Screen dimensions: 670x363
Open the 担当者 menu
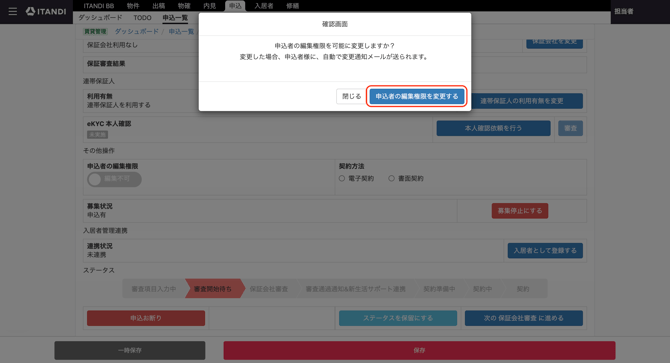tap(624, 12)
